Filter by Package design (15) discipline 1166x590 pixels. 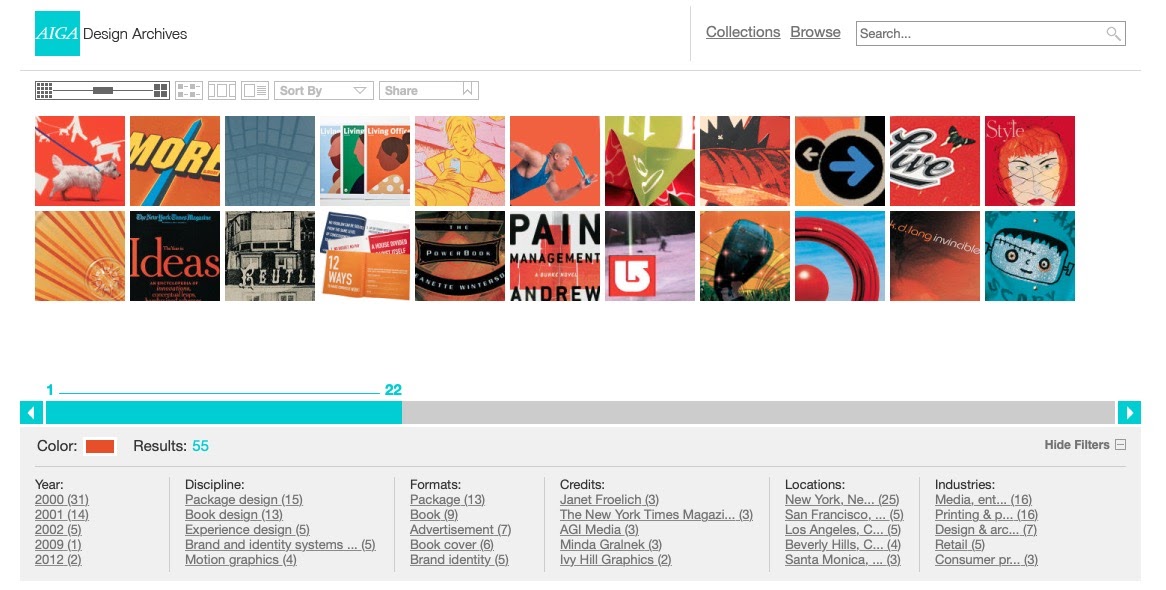point(244,500)
